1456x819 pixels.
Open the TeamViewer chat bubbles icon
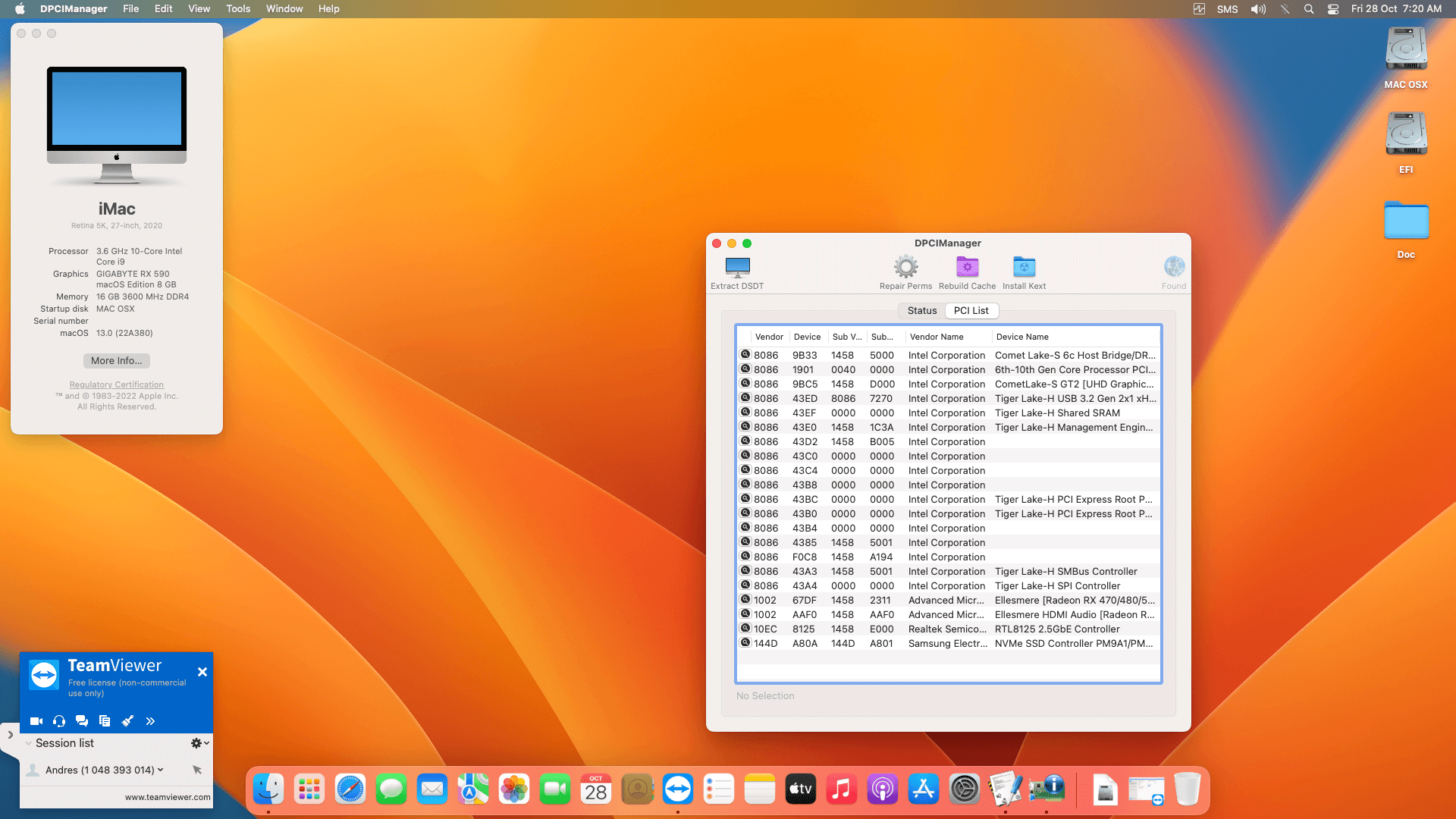[x=82, y=721]
